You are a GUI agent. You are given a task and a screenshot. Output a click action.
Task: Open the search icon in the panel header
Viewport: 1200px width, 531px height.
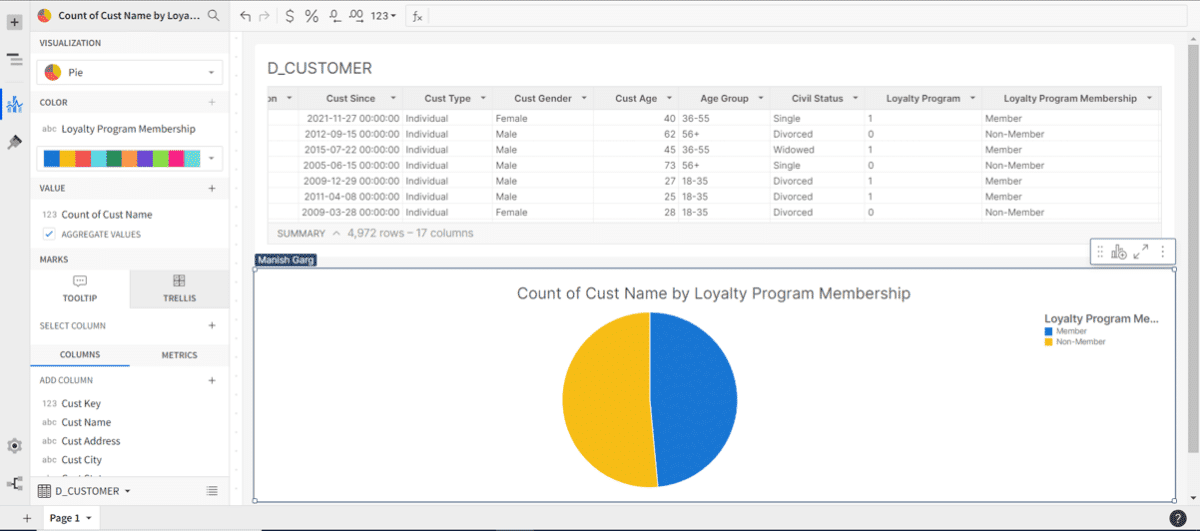point(213,16)
